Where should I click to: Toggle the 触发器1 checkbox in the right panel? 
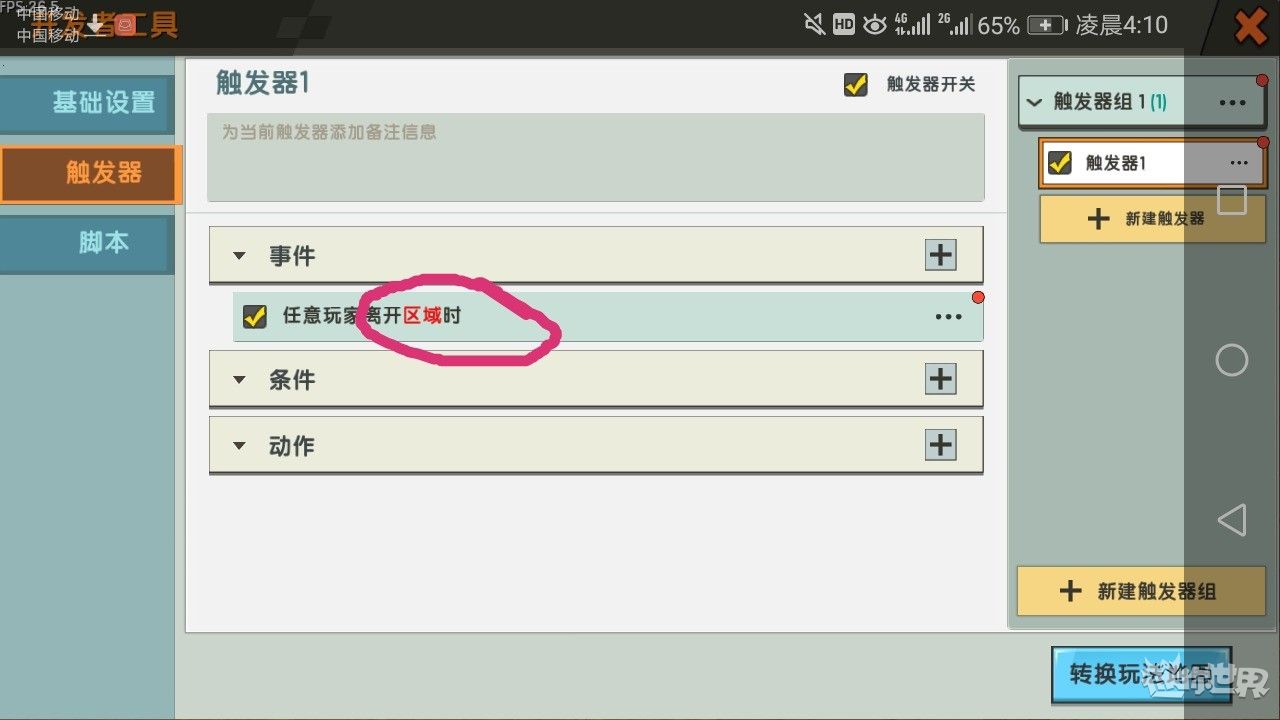click(x=1060, y=162)
